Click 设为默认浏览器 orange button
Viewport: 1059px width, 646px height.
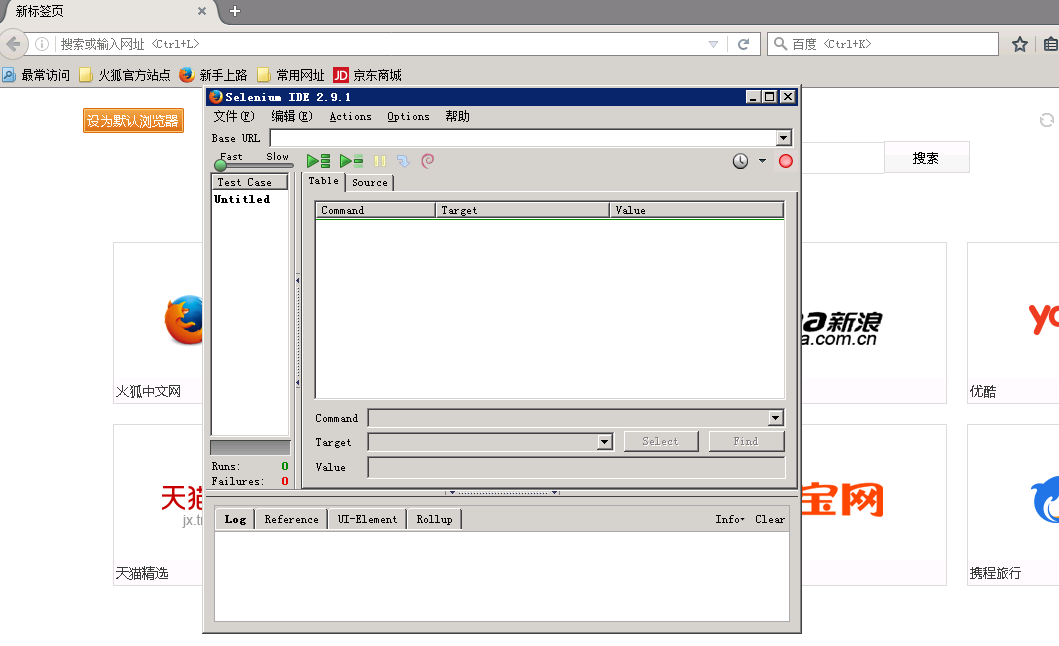[133, 121]
